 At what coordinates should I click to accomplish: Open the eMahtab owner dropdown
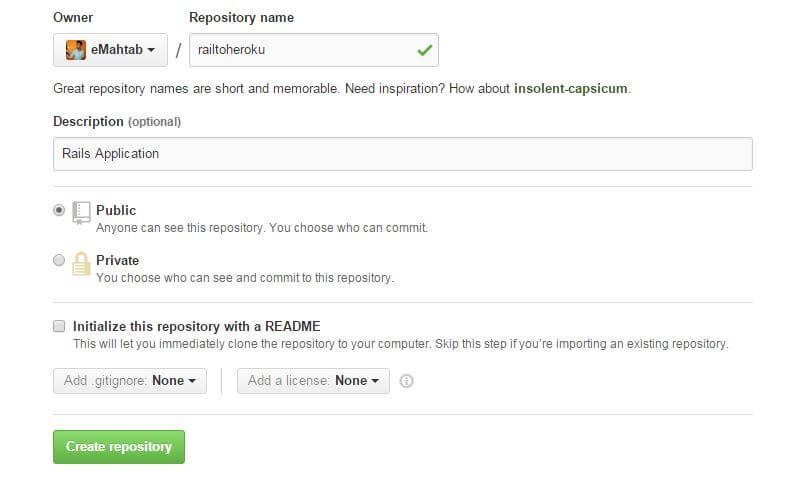pos(110,50)
